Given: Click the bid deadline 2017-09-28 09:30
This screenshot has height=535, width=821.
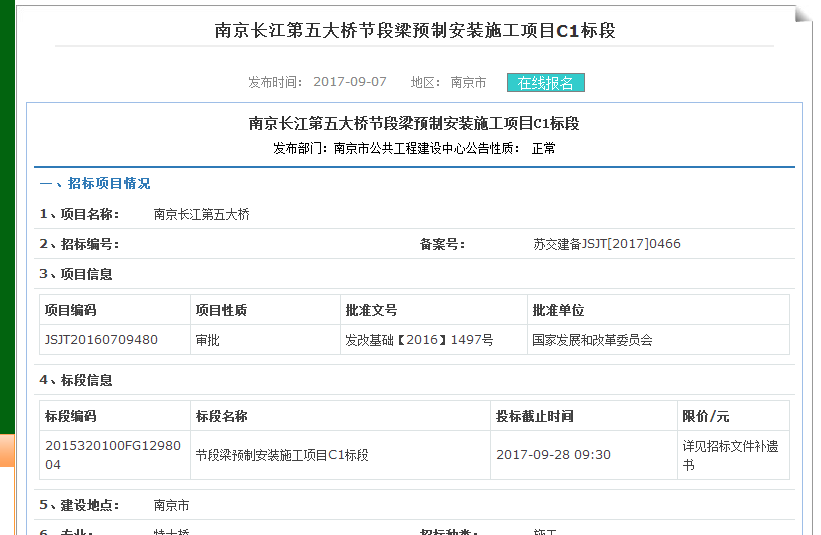Looking at the screenshot, I should pyautogui.click(x=553, y=455).
